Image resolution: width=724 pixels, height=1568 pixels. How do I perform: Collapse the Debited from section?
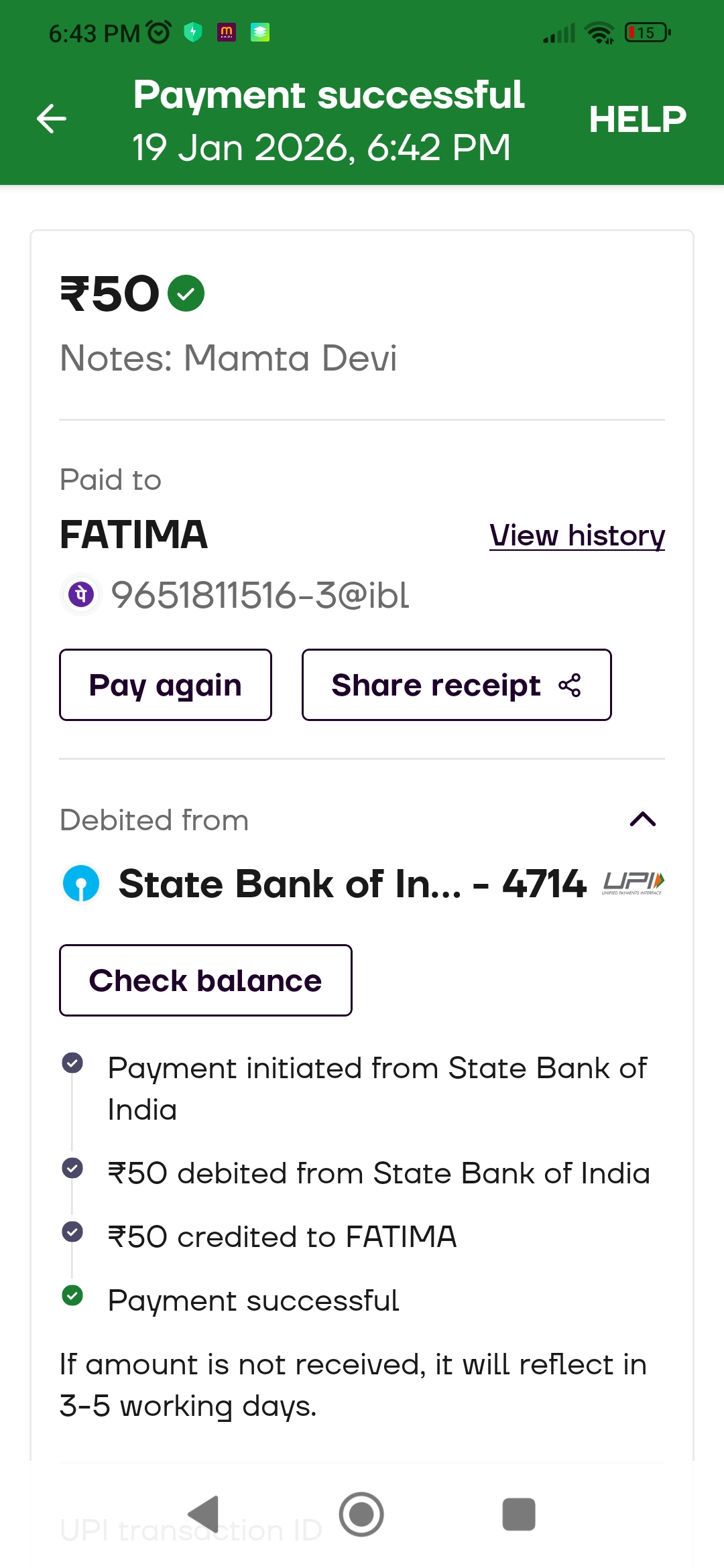point(642,819)
